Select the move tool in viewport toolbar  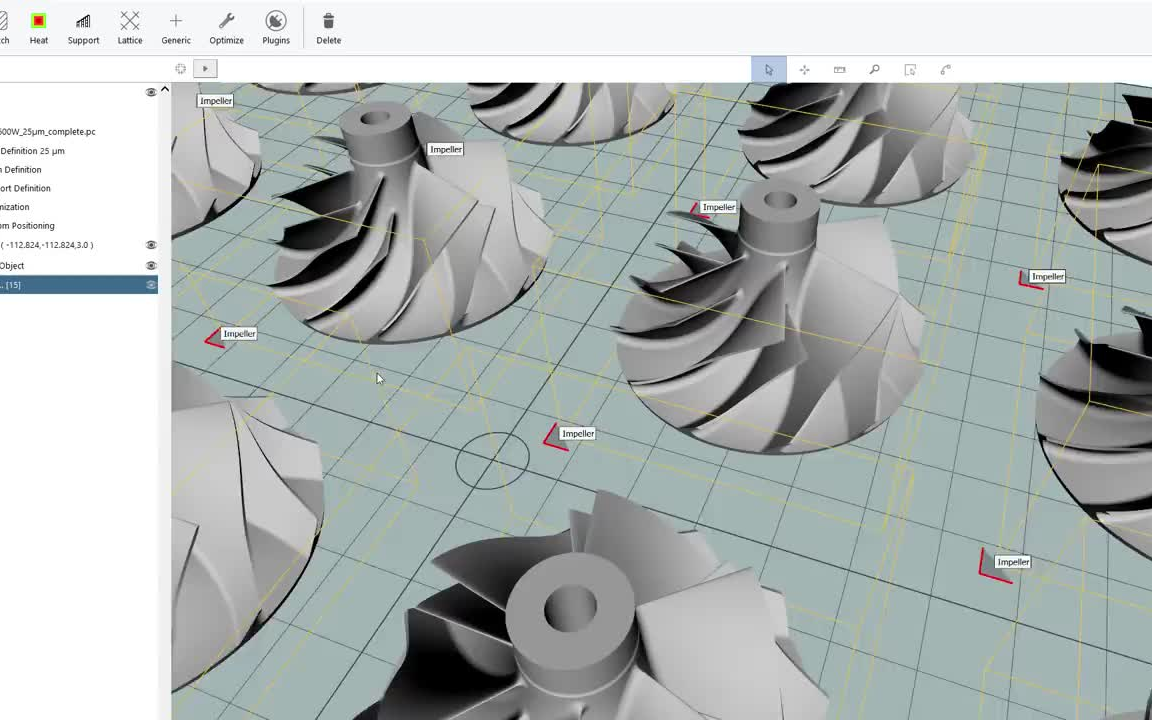[x=804, y=69]
